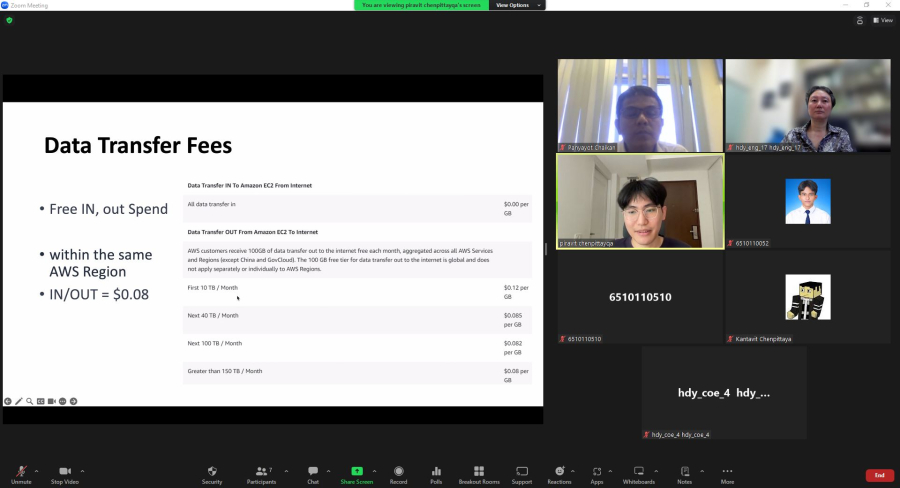
Task: Toggle camera with Stop Video
Action: pyautogui.click(x=66, y=474)
